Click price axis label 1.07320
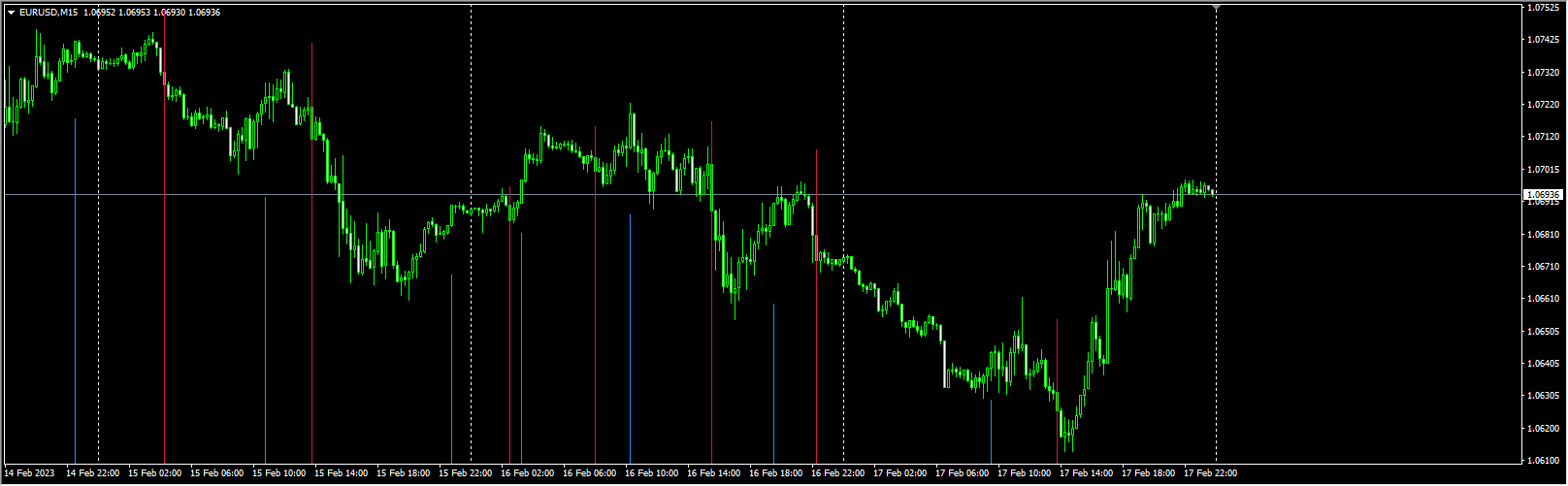The height and width of the screenshot is (486, 1568). (1543, 73)
